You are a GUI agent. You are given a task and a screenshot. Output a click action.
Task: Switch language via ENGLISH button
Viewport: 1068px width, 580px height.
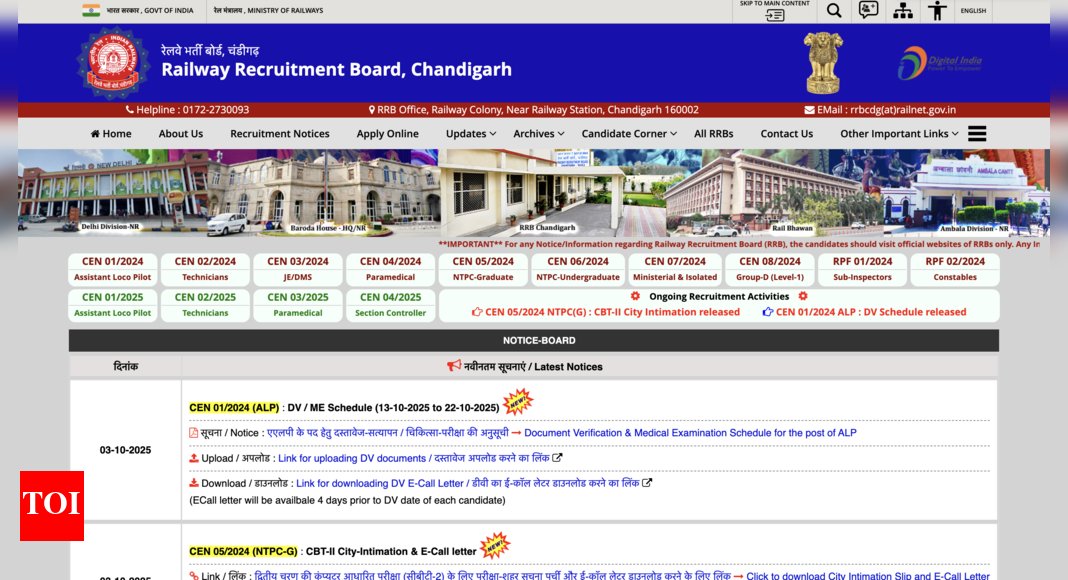tap(973, 11)
